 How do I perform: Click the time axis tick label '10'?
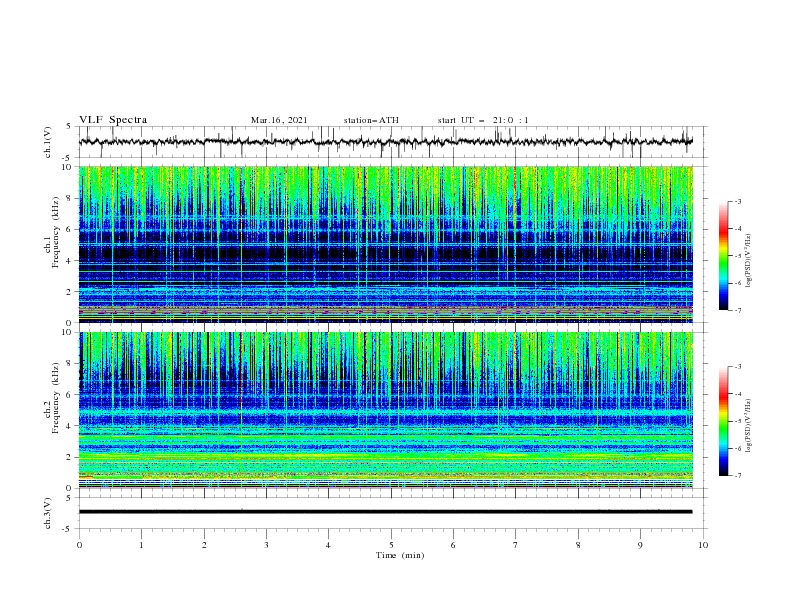point(703,545)
